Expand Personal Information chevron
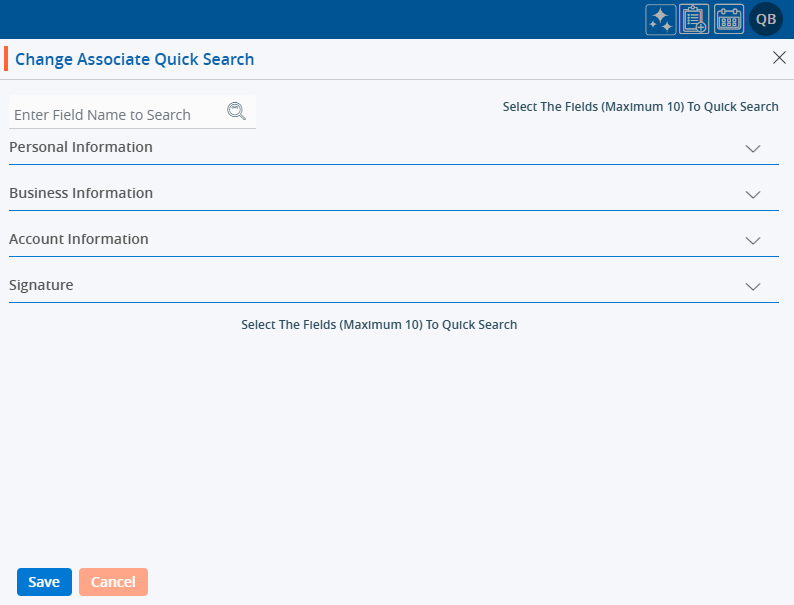The image size is (794, 605). 754,148
